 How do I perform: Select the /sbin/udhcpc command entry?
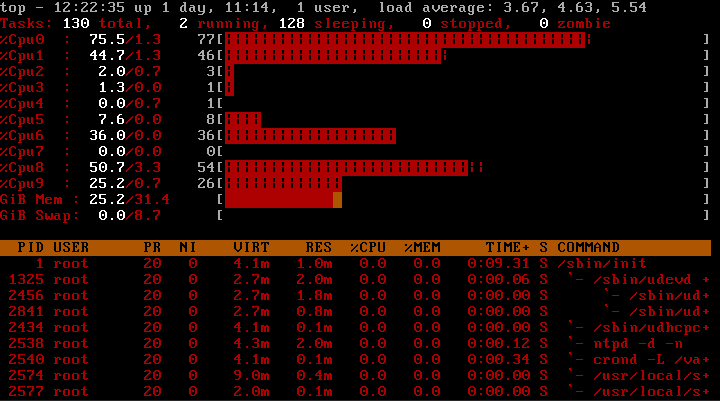651,328
